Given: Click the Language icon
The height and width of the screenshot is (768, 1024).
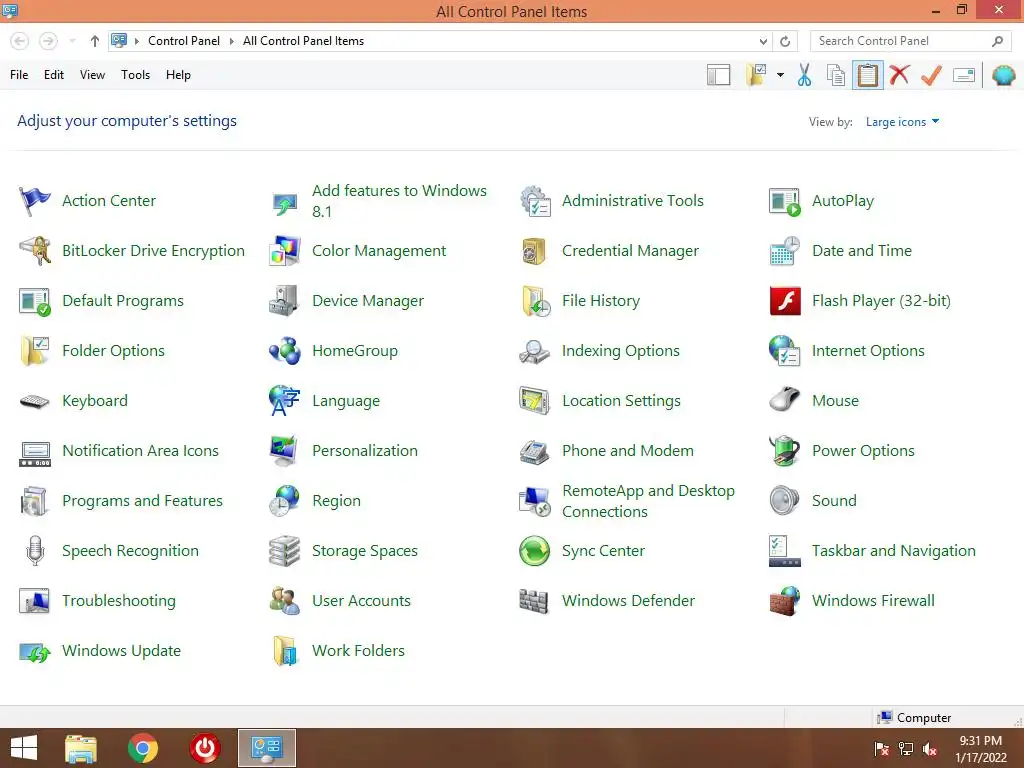Looking at the screenshot, I should pyautogui.click(x=285, y=401).
